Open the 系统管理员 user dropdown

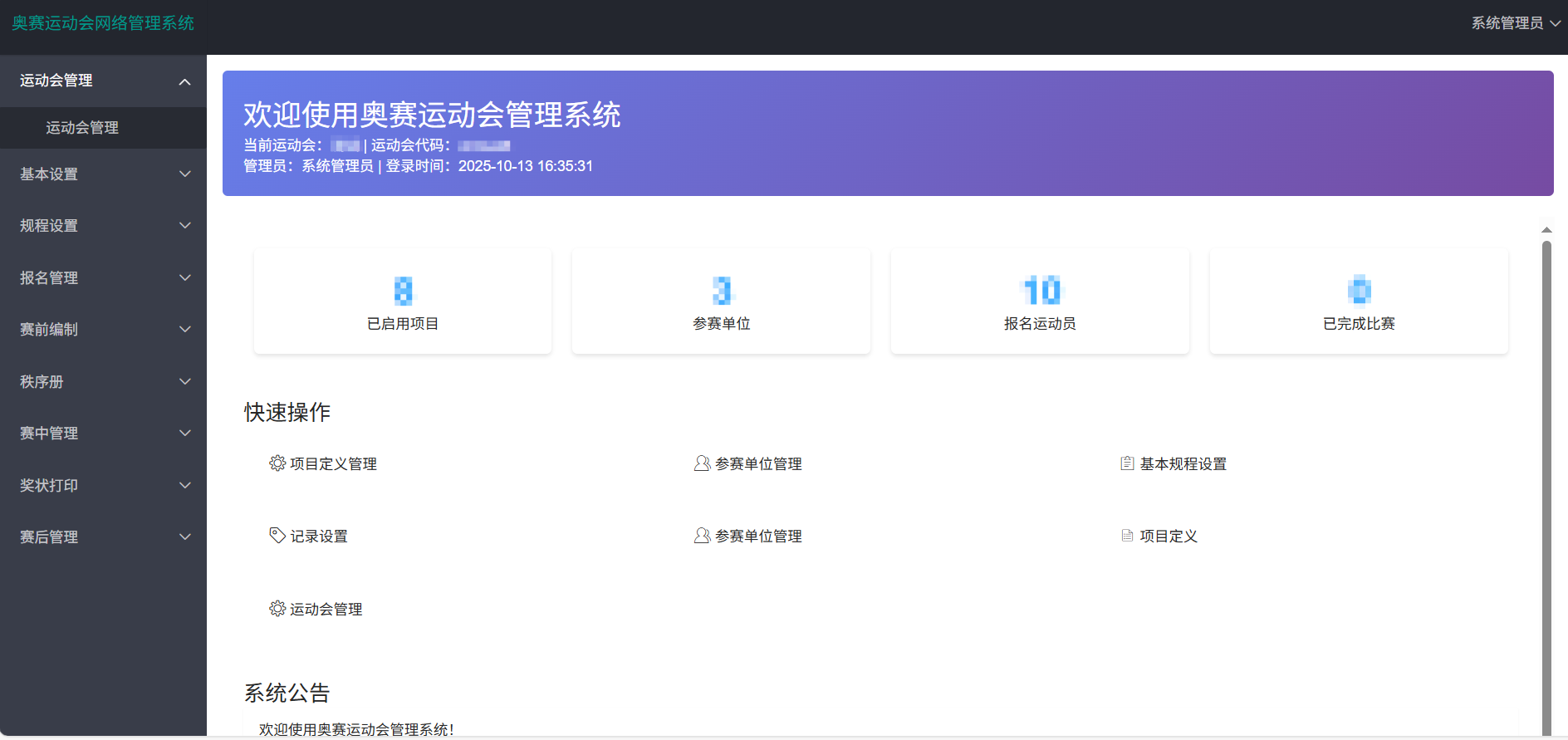point(1514,23)
